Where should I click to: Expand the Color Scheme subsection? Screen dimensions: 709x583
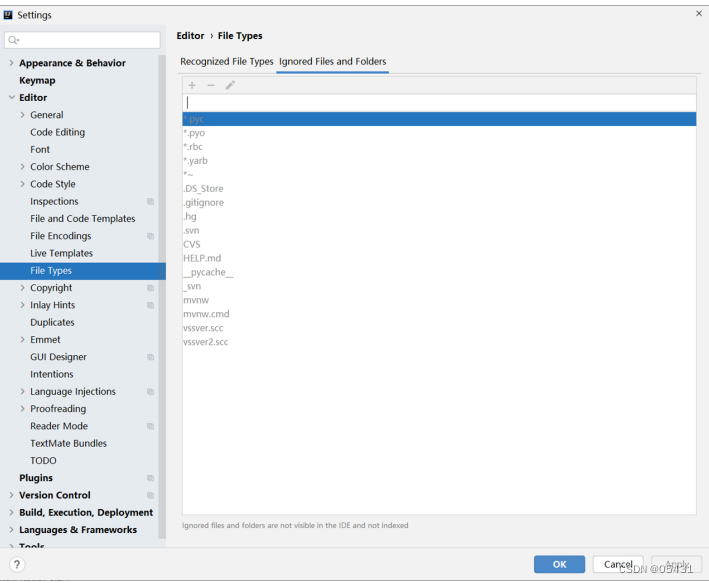click(23, 166)
